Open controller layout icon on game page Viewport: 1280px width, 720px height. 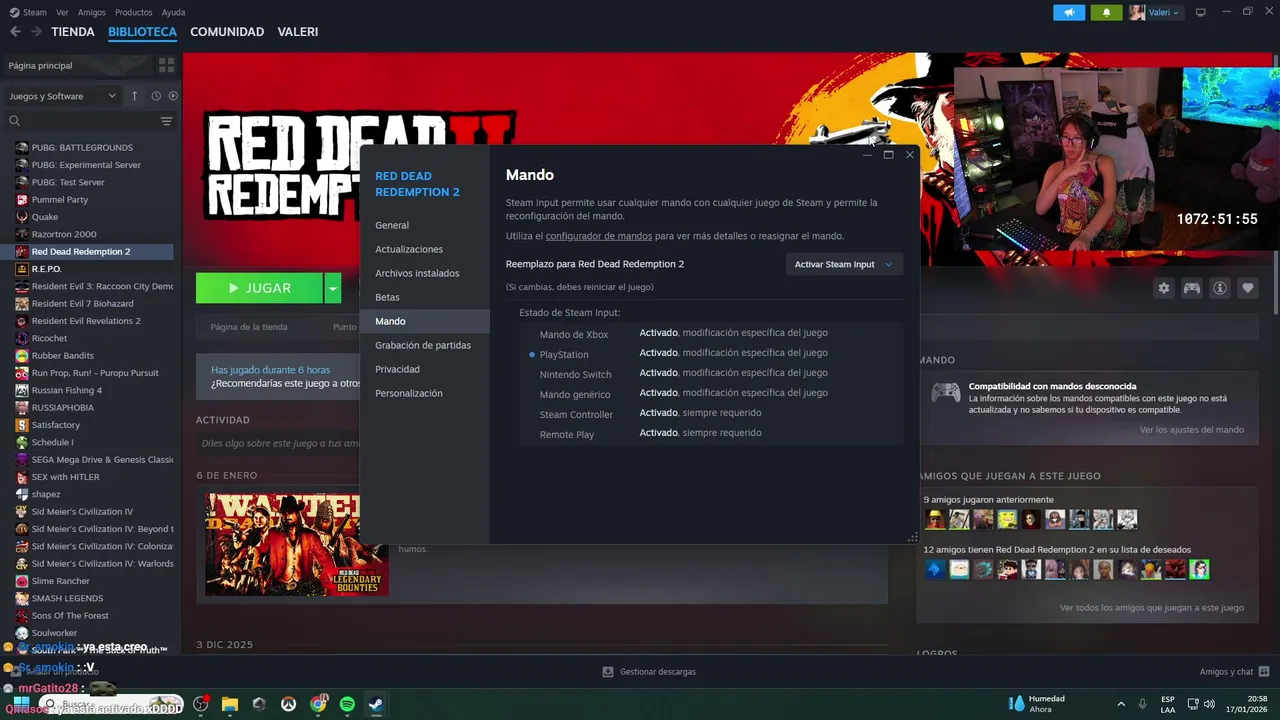(x=1192, y=288)
